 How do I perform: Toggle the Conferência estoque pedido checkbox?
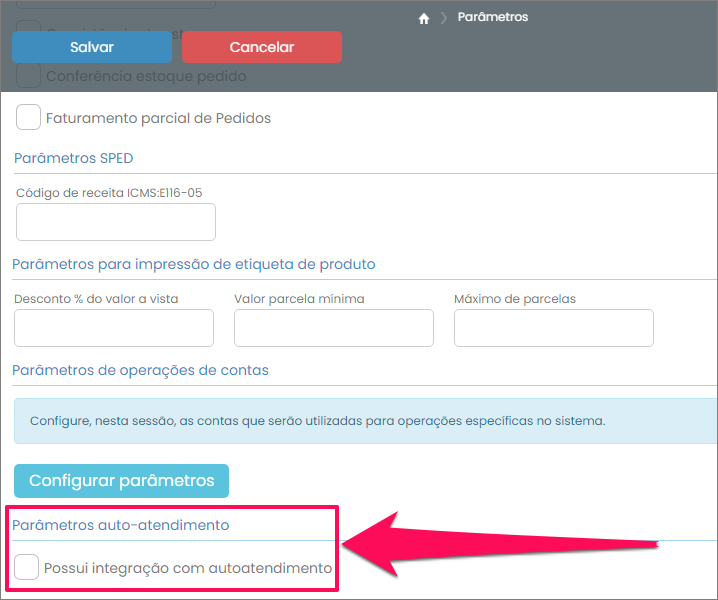[29, 76]
